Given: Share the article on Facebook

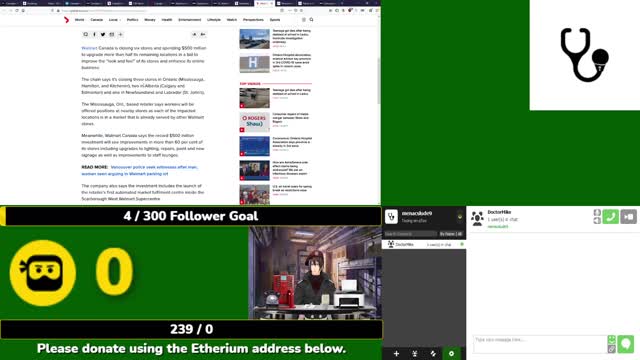Looking at the screenshot, I should tap(94, 35).
